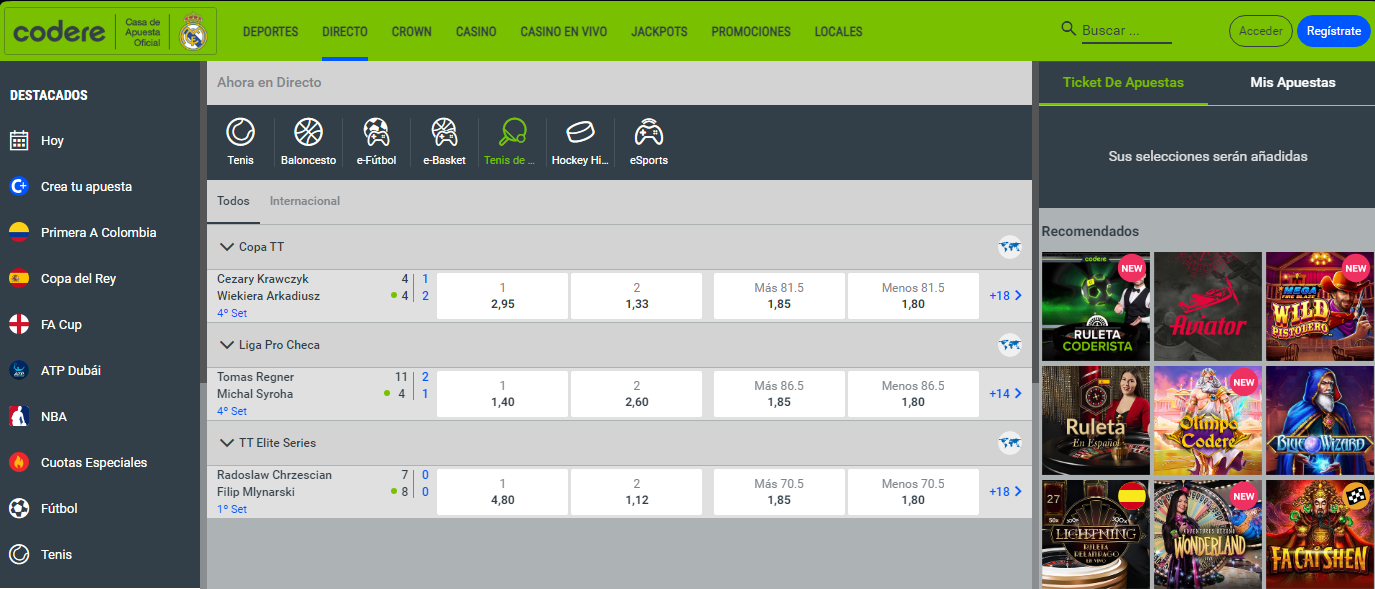Expand +18 more markets for Krawczyk match

pos(1005,296)
